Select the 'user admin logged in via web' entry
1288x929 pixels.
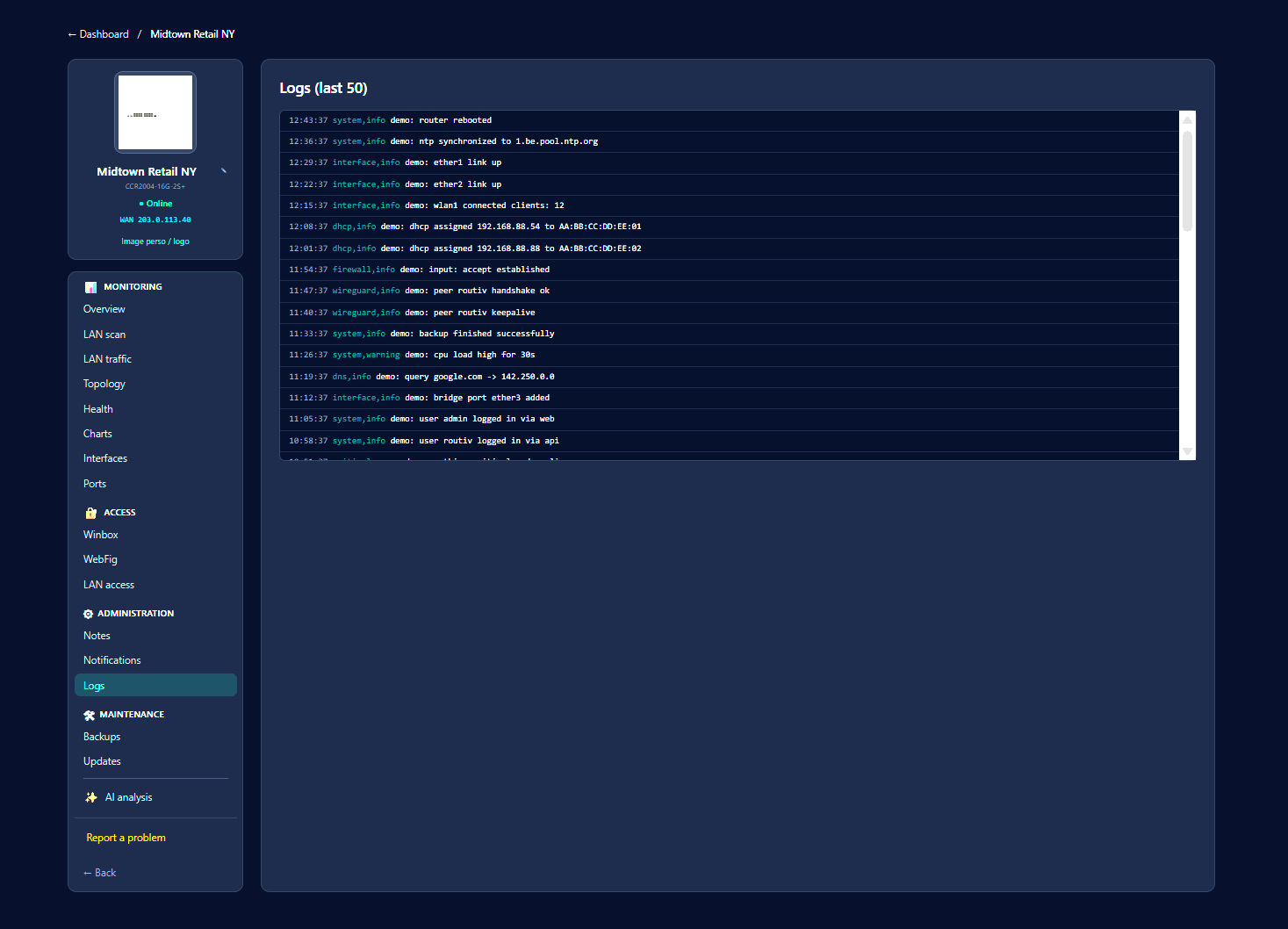(x=730, y=419)
